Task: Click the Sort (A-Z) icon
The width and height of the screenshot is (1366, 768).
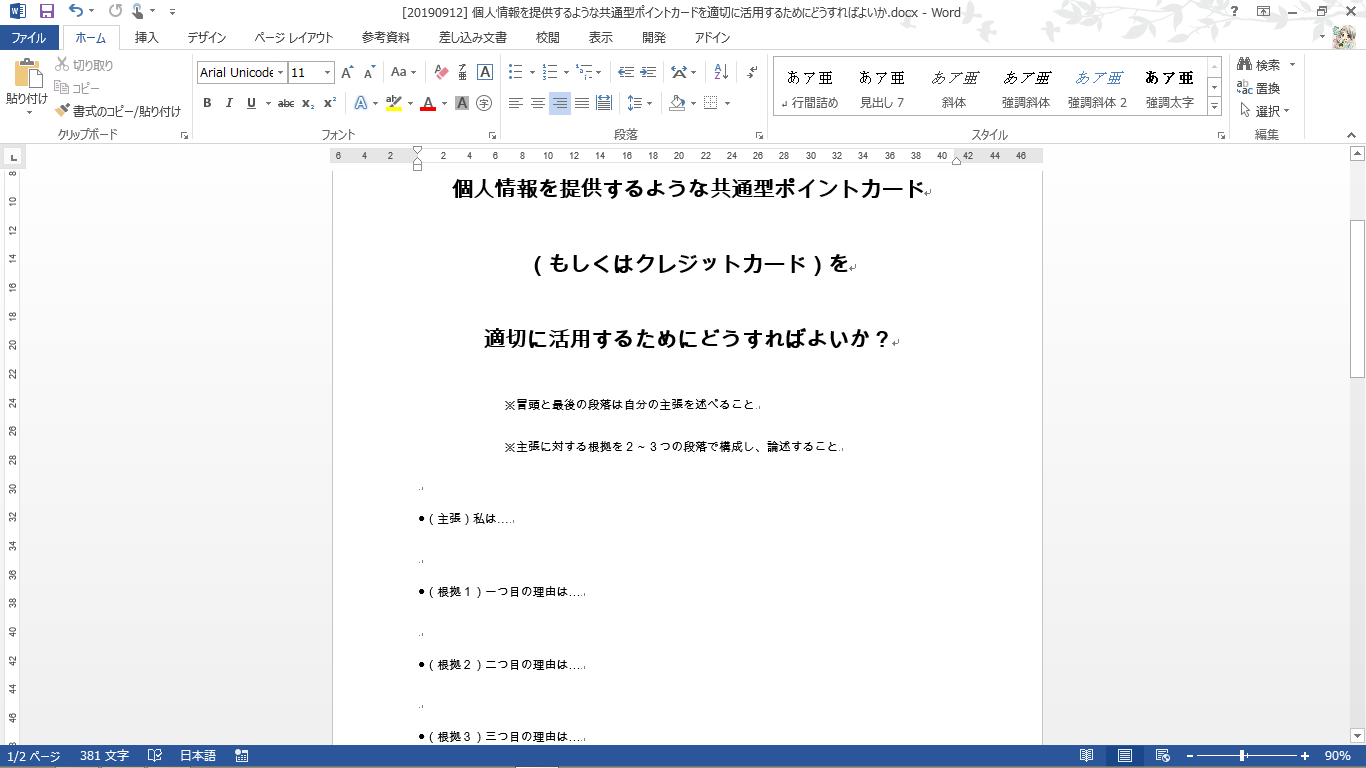Action: 721,72
